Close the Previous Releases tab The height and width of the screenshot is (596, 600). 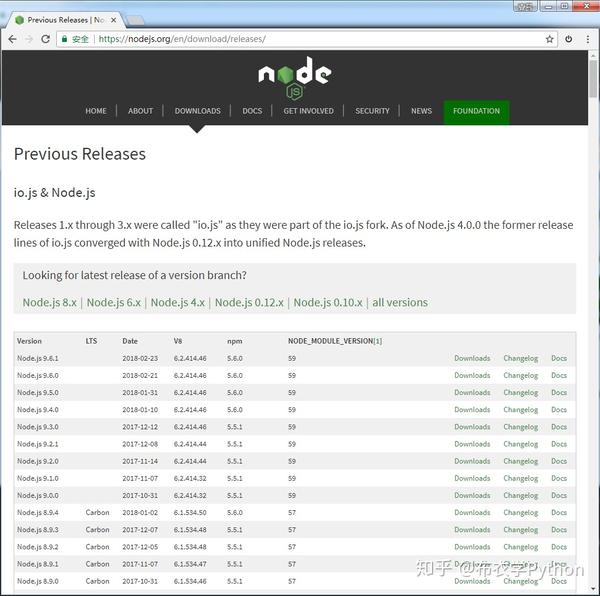[x=114, y=20]
